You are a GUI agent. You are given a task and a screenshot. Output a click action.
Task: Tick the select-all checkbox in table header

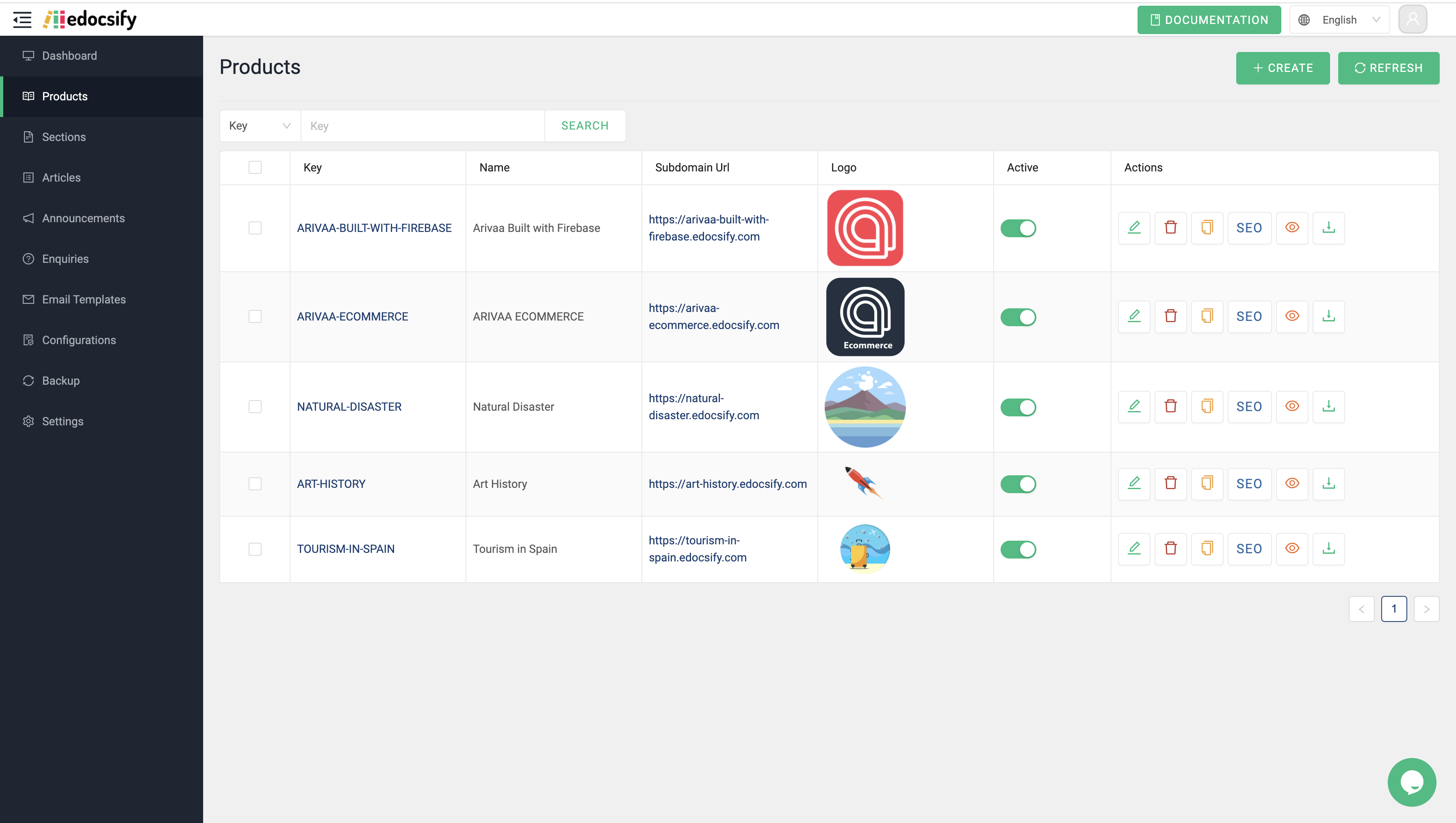pyautogui.click(x=255, y=167)
